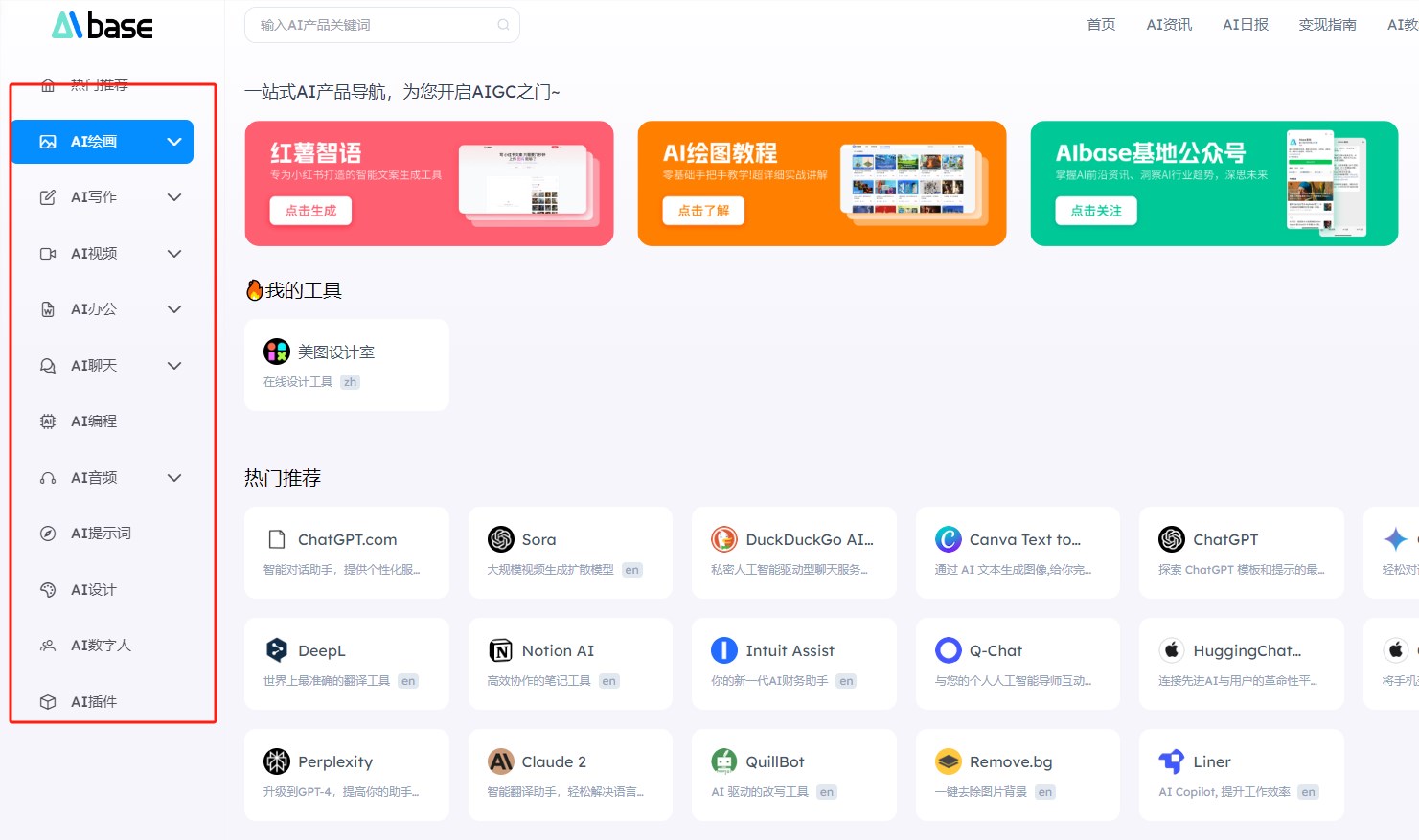Viewport: 1419px width, 840px height.
Task: Click the 红薯智语 banner preview thumbnail
Action: click(x=528, y=184)
